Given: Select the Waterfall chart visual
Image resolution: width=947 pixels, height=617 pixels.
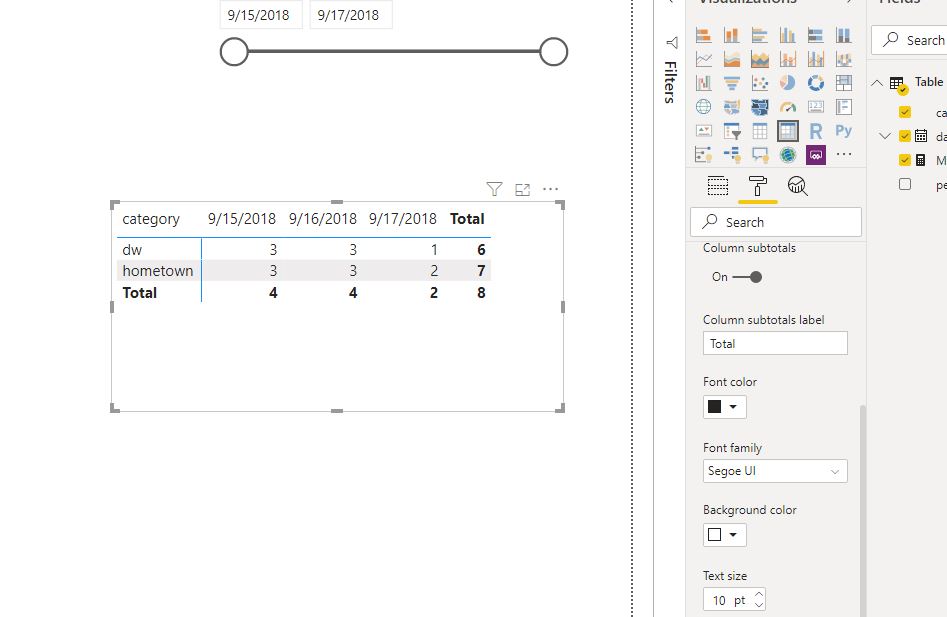Looking at the screenshot, I should 704,83.
